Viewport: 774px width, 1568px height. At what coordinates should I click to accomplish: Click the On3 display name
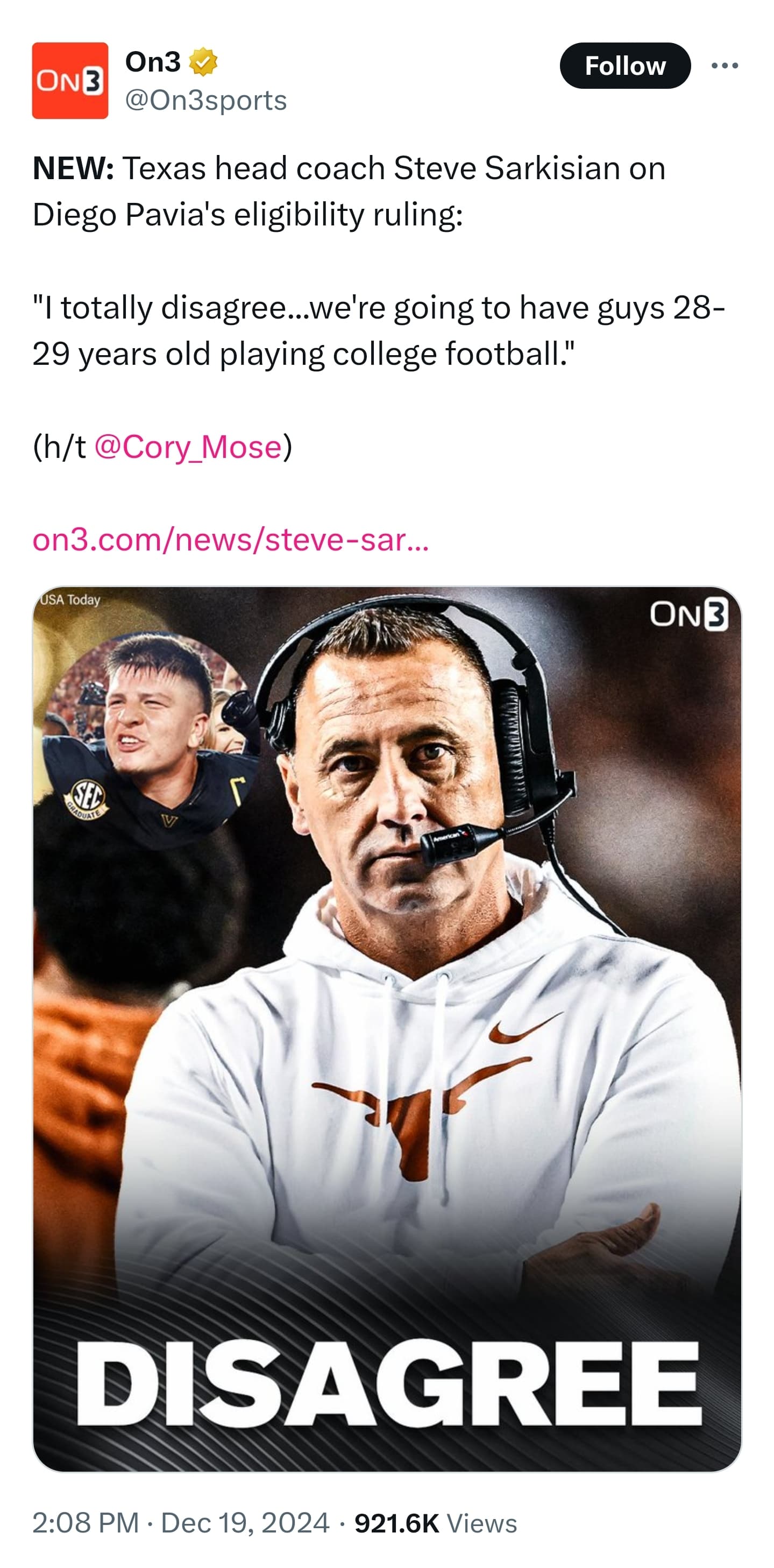pyautogui.click(x=153, y=62)
